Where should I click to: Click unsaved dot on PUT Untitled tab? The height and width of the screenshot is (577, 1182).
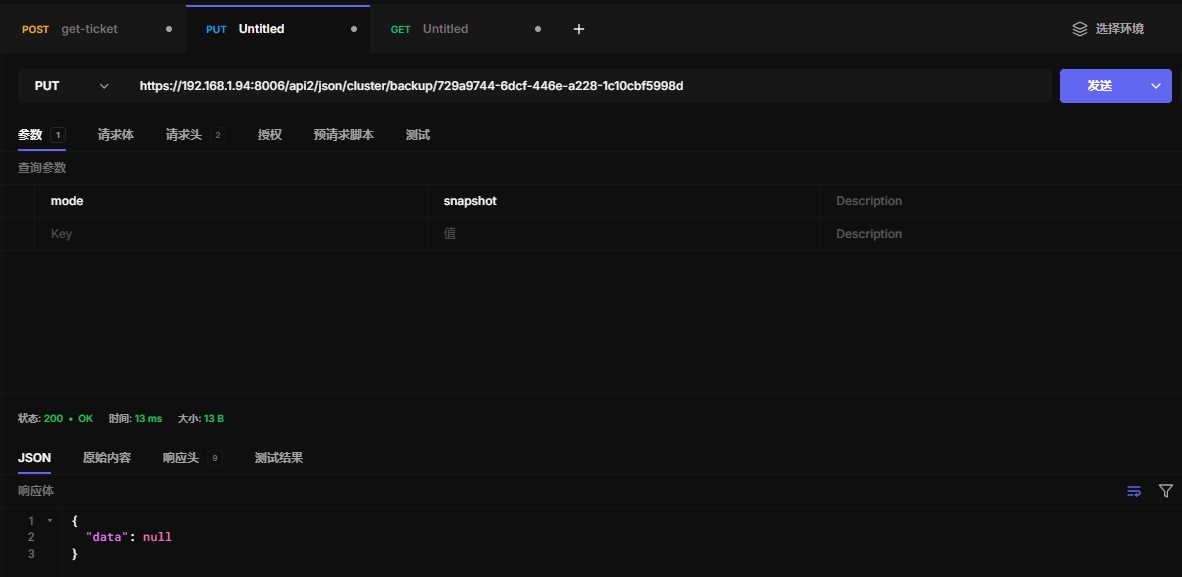[354, 29]
